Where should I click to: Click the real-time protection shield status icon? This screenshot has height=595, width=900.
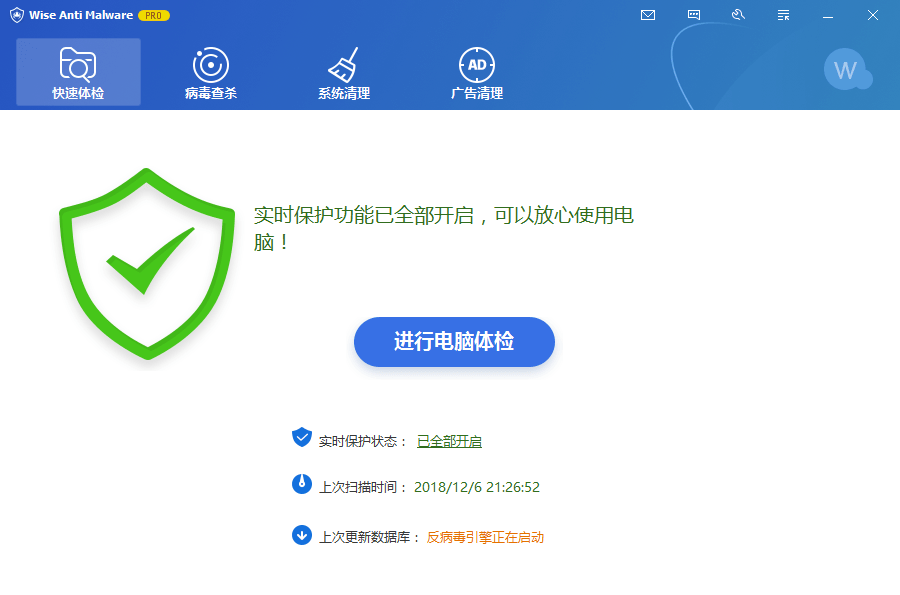[x=302, y=438]
